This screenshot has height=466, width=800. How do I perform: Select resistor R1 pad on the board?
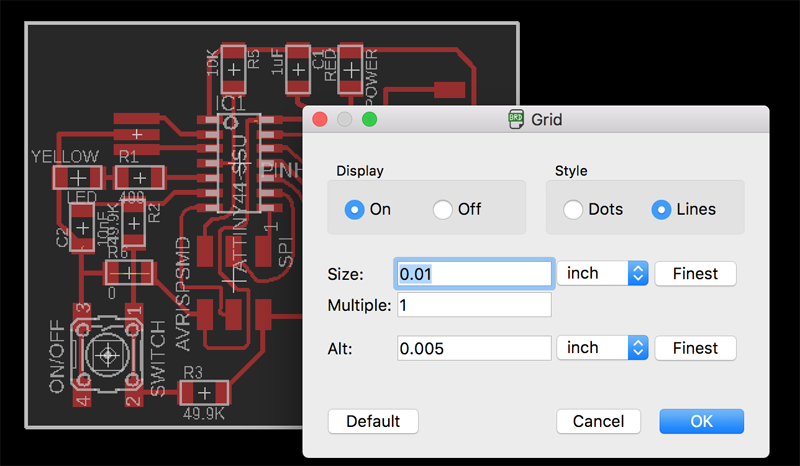coord(139,178)
